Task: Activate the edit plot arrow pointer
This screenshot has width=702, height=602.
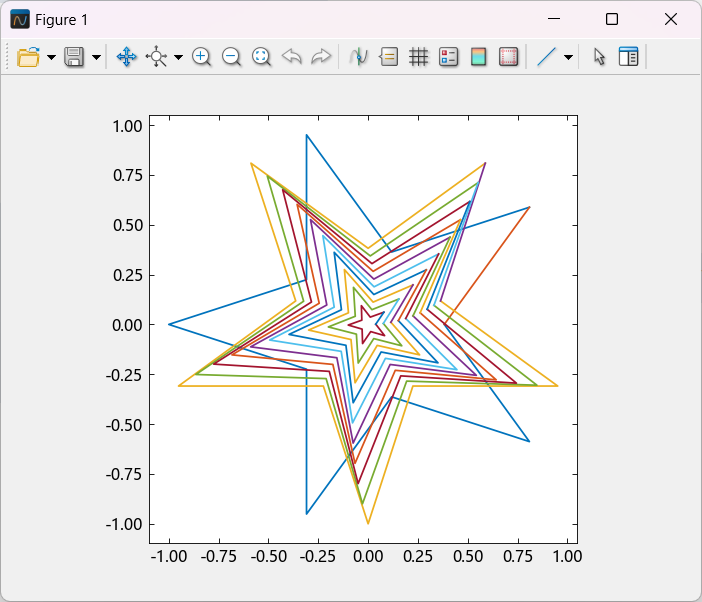Action: pyautogui.click(x=599, y=57)
